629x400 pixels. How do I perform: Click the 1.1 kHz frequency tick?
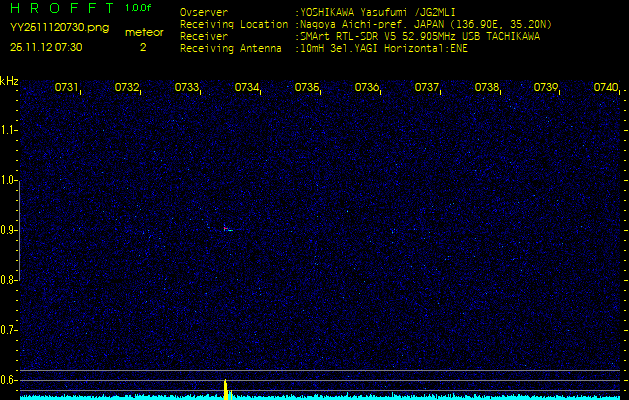(x=9, y=130)
